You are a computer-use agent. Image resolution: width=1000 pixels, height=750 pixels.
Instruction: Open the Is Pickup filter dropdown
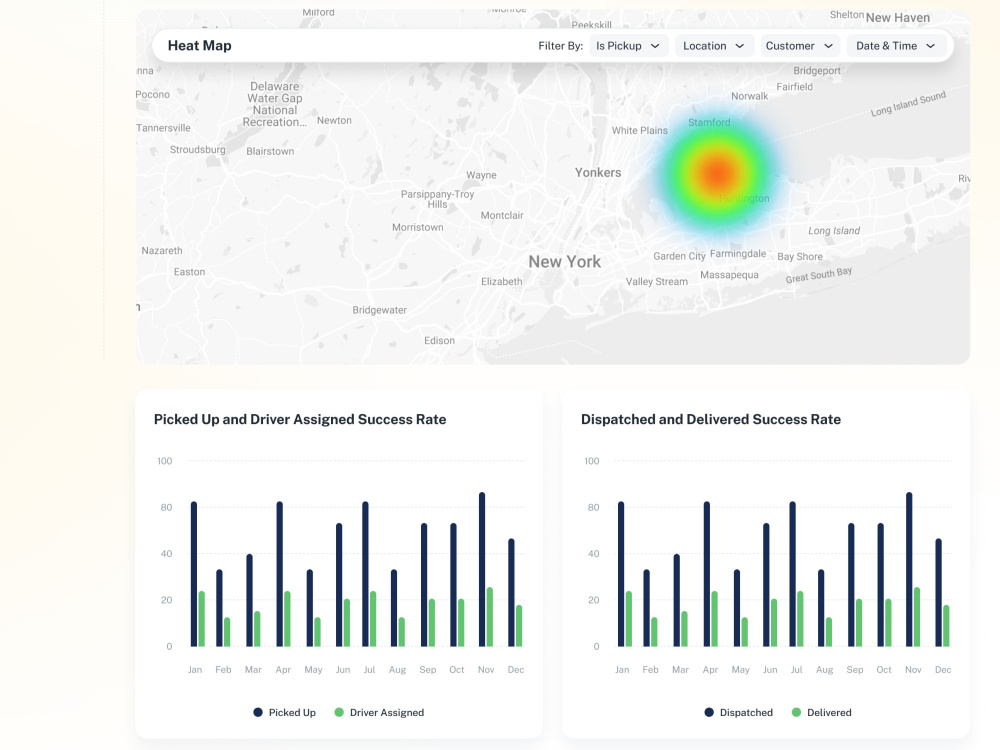point(628,46)
